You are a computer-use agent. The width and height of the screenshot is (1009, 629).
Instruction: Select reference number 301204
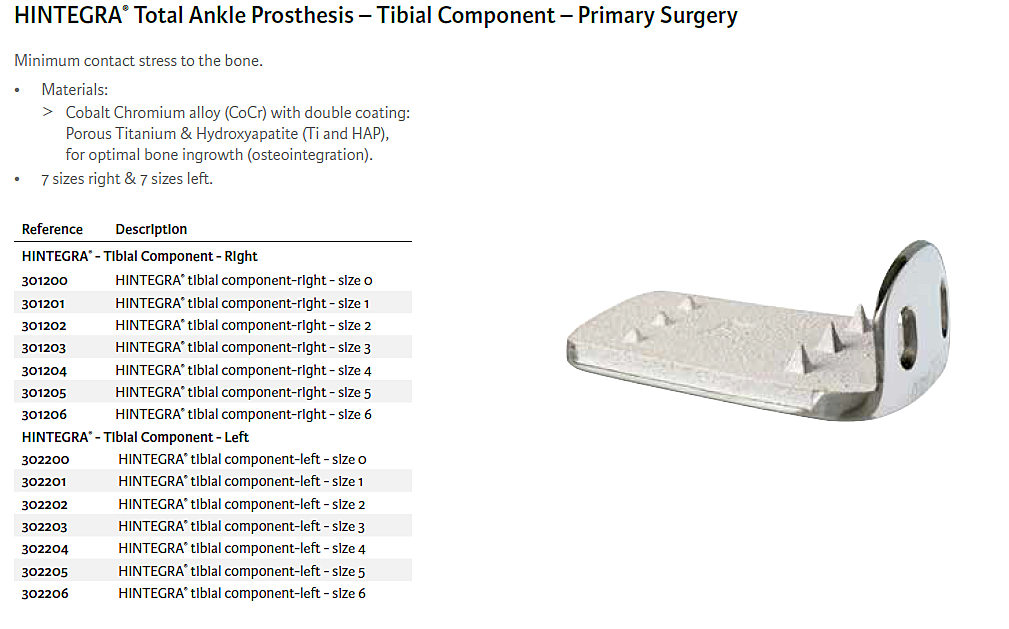(x=45, y=370)
